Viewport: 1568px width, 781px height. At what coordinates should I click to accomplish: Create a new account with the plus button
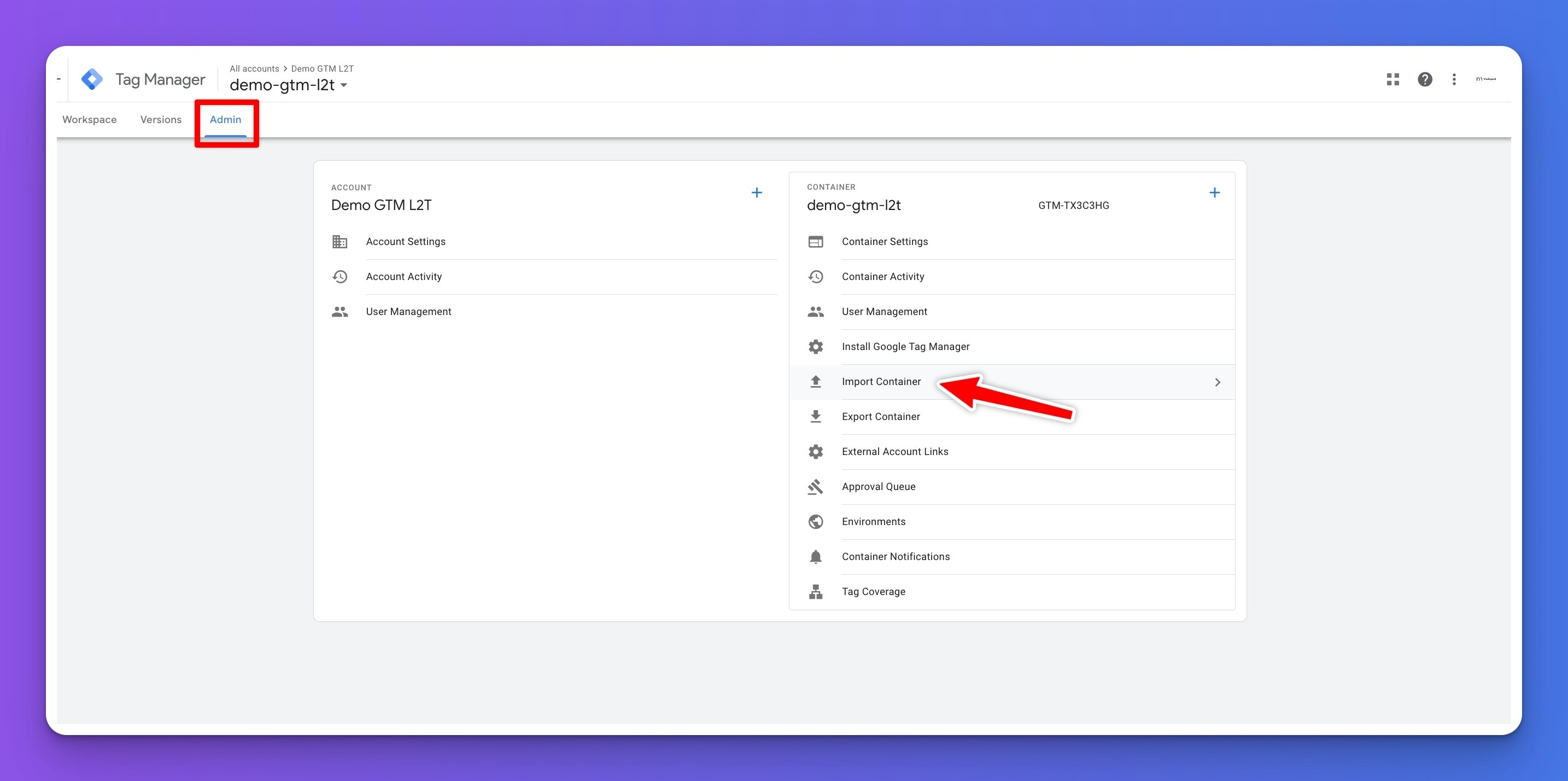coord(757,193)
